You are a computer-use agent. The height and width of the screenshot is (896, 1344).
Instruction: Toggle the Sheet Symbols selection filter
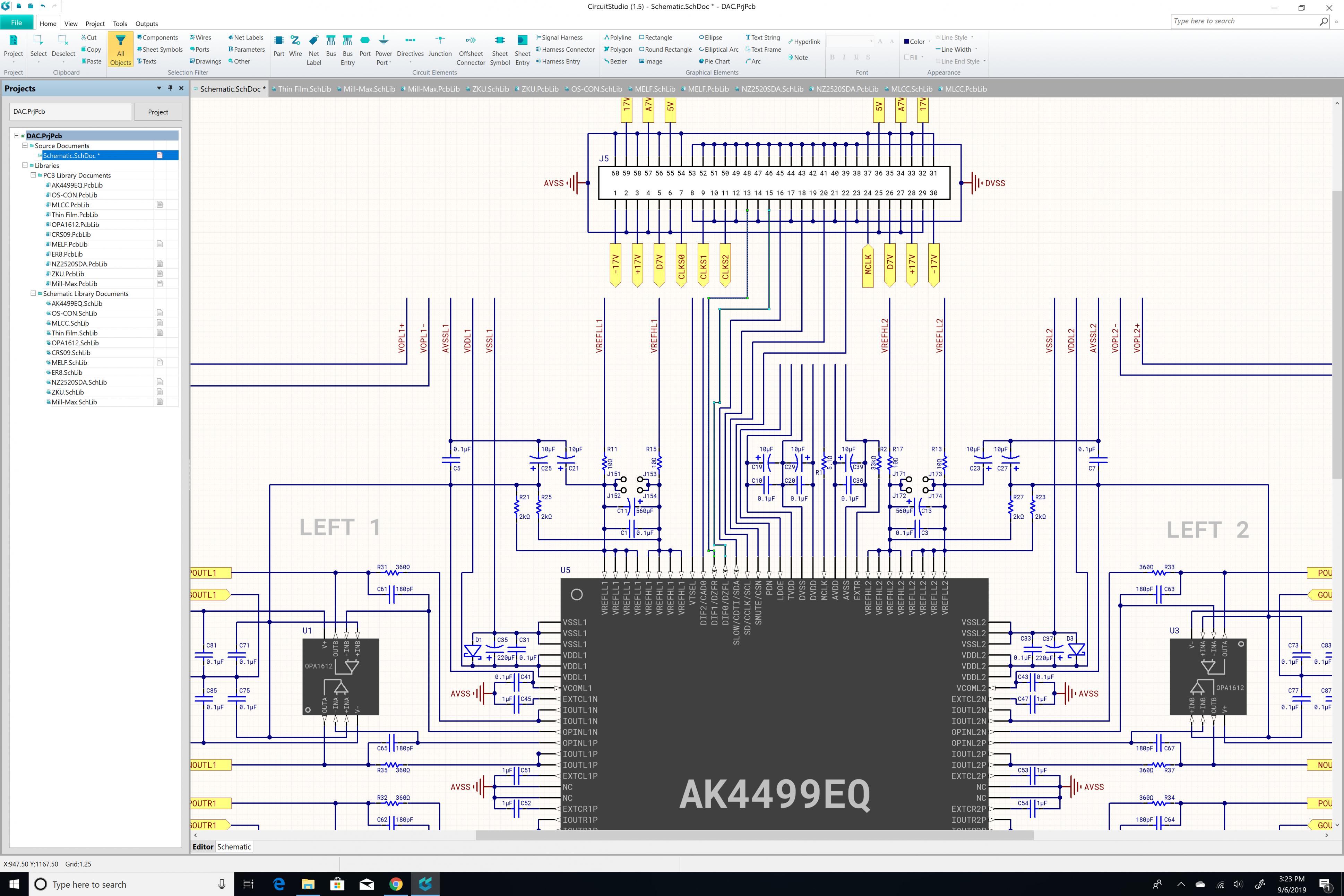coord(160,50)
